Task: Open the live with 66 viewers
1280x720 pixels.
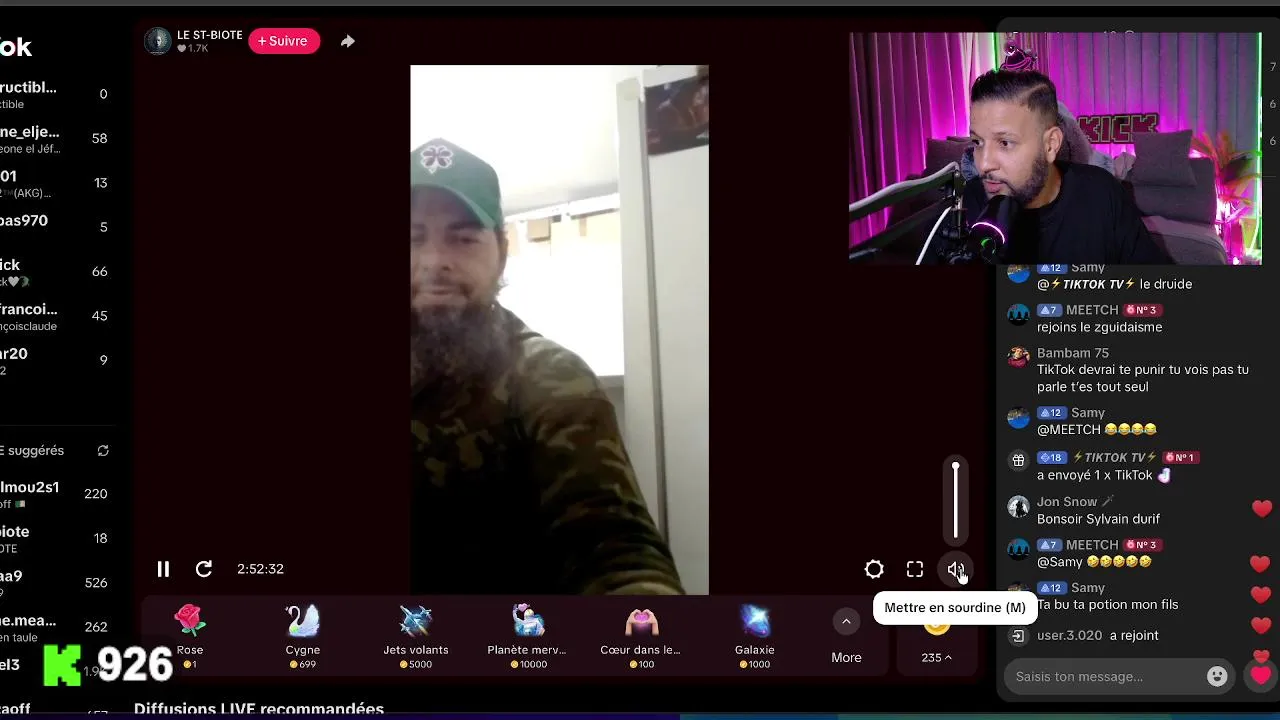Action: pyautogui.click(x=55, y=272)
